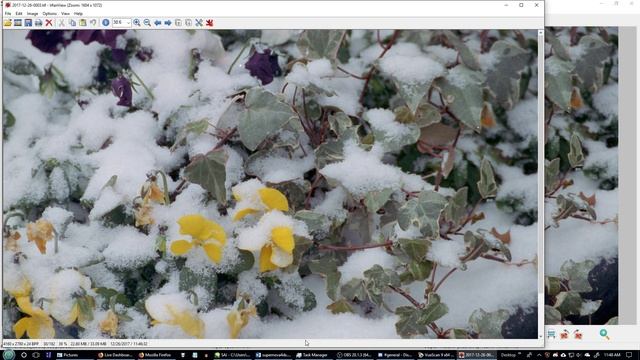Switch to Mozilla Firefox taskbar window
640x360 pixels.
(156, 355)
